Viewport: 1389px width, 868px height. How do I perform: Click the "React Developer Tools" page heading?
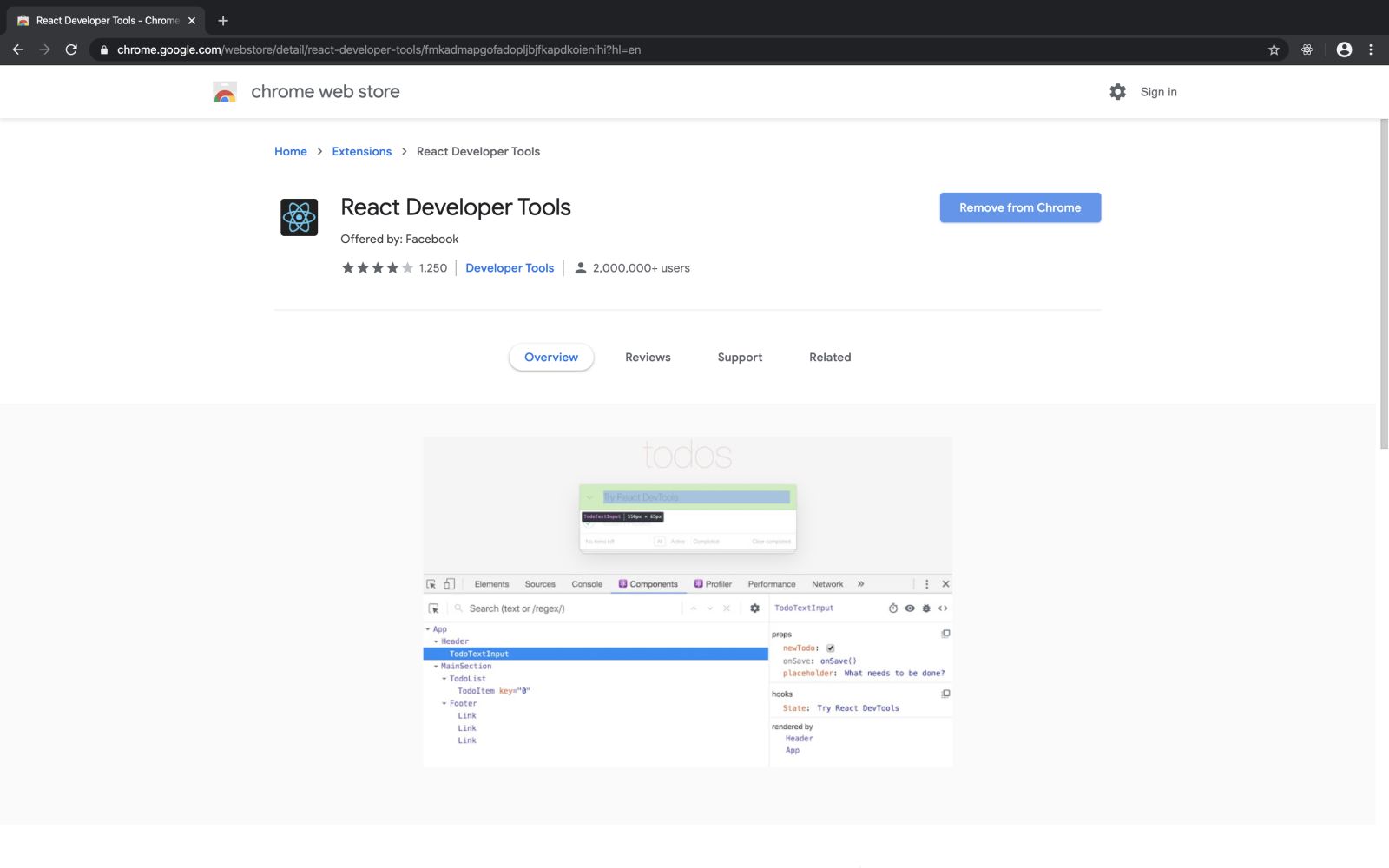(x=455, y=207)
